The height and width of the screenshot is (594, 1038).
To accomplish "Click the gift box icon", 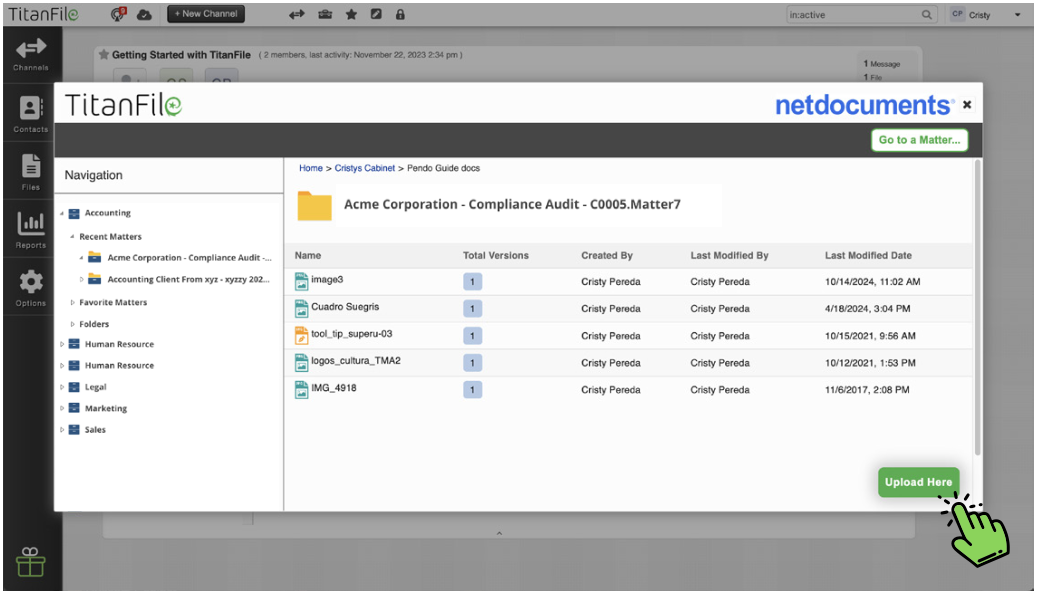I will tap(30, 562).
